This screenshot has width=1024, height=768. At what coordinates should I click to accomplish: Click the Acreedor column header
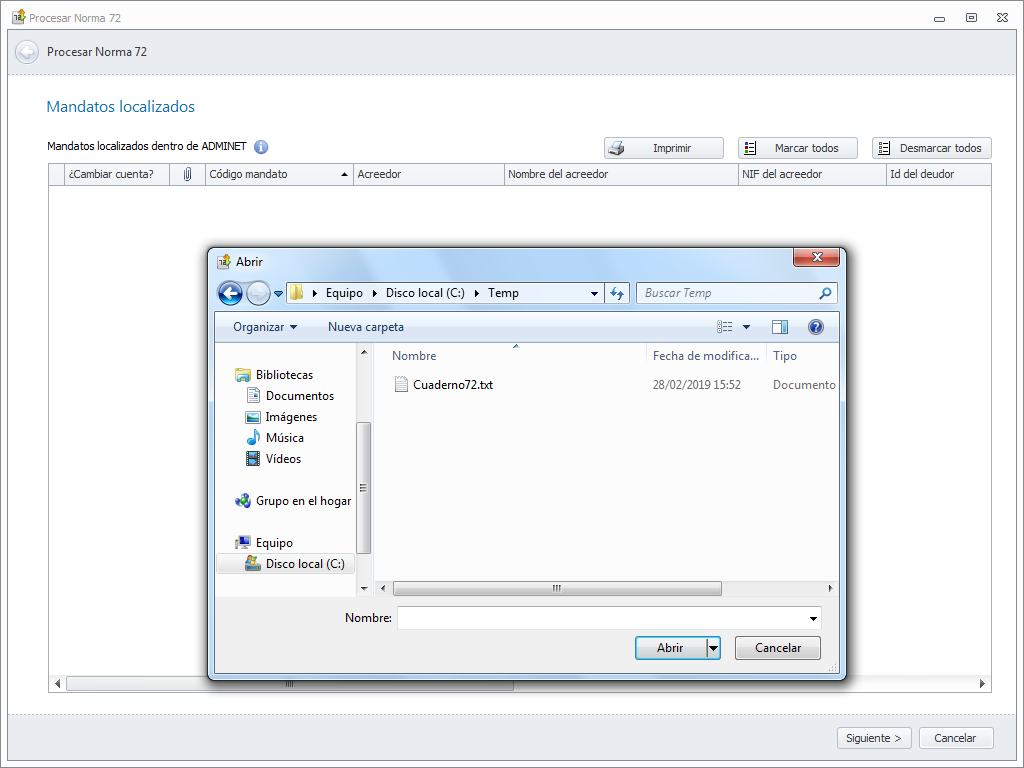(x=428, y=174)
